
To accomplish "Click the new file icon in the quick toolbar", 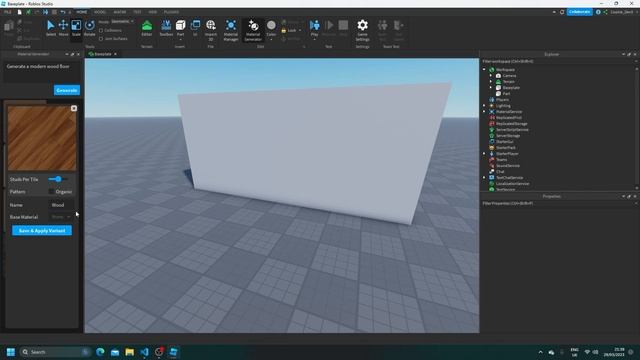I will click(19, 12).
